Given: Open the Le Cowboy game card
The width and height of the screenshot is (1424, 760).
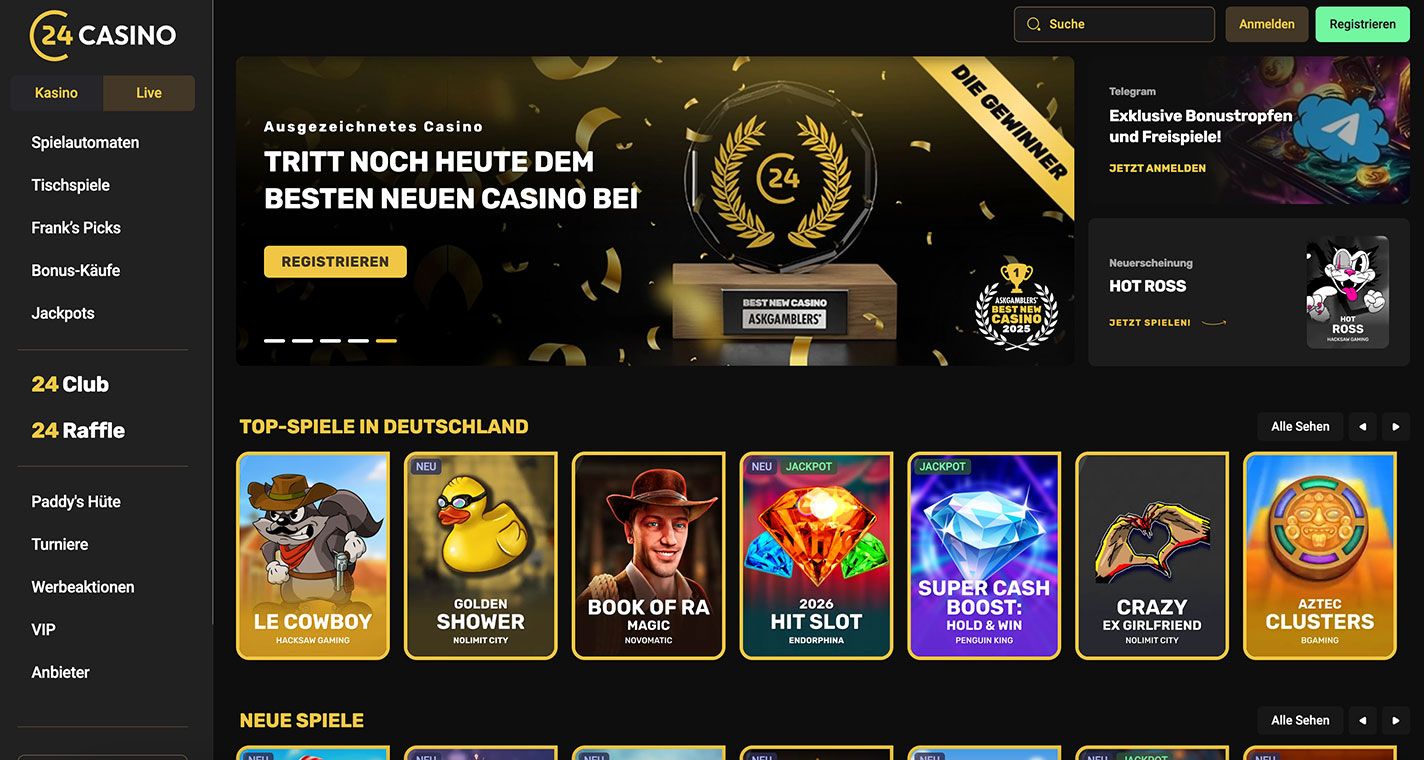Looking at the screenshot, I should [x=313, y=556].
